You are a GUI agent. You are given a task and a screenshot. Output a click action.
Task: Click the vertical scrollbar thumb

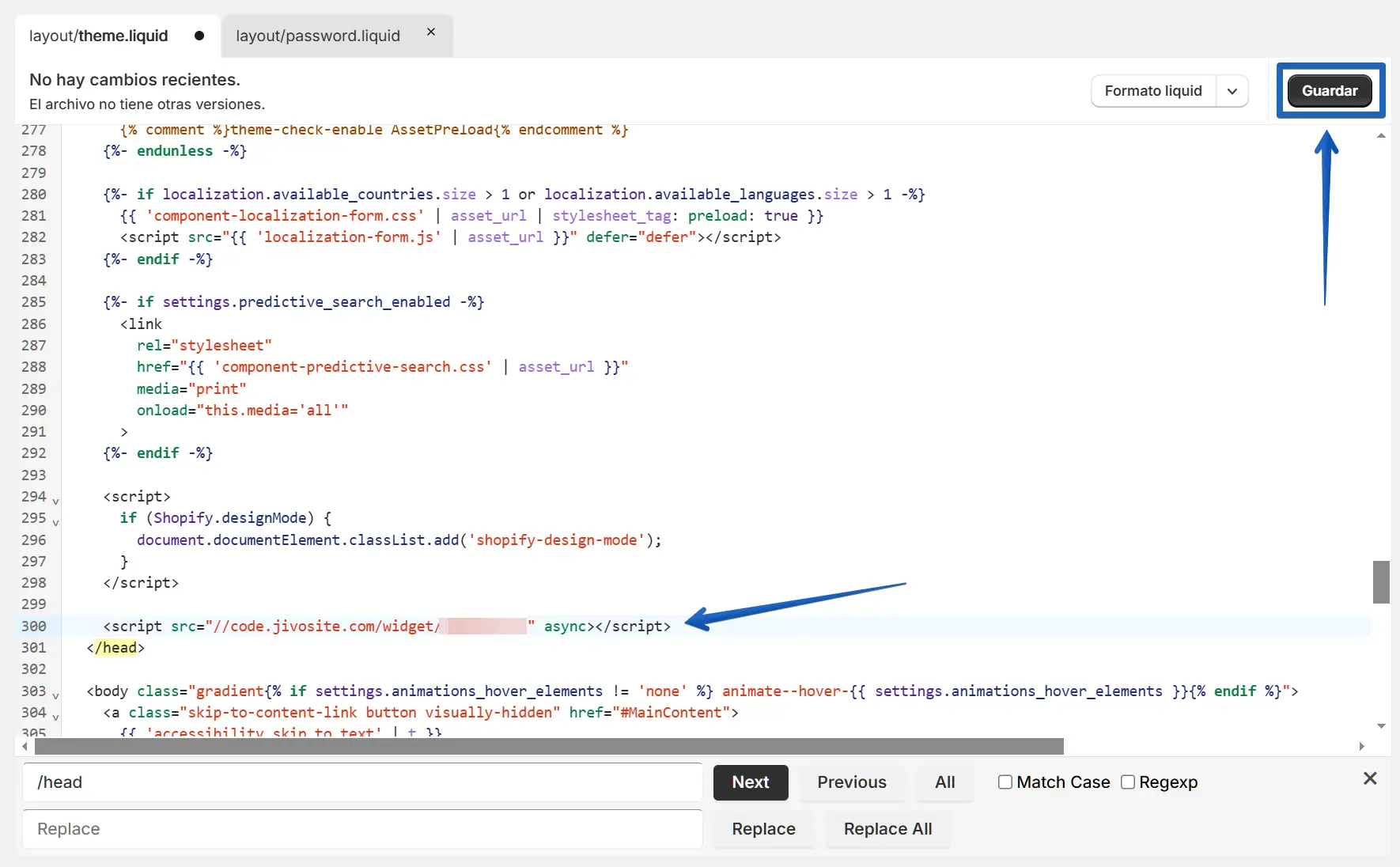coord(1381,582)
